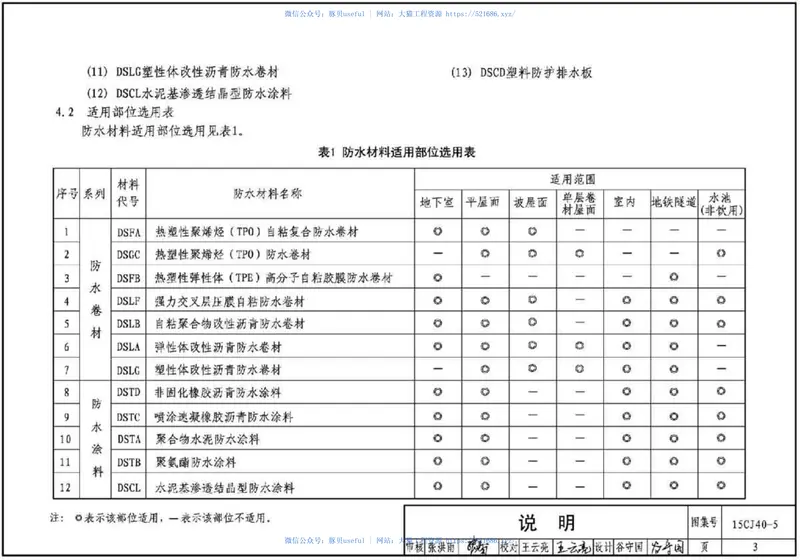Click the line (12) DSCL水泥基渗透结晶型防水涂料 above the table

189,93
